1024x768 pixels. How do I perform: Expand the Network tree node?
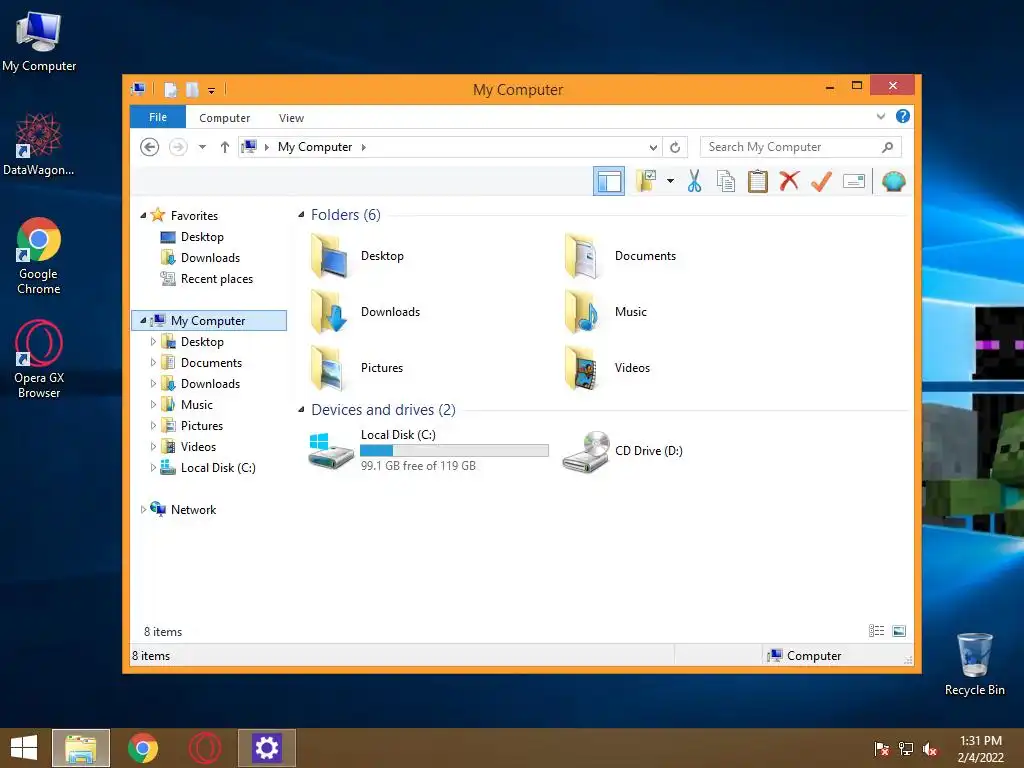pos(143,509)
